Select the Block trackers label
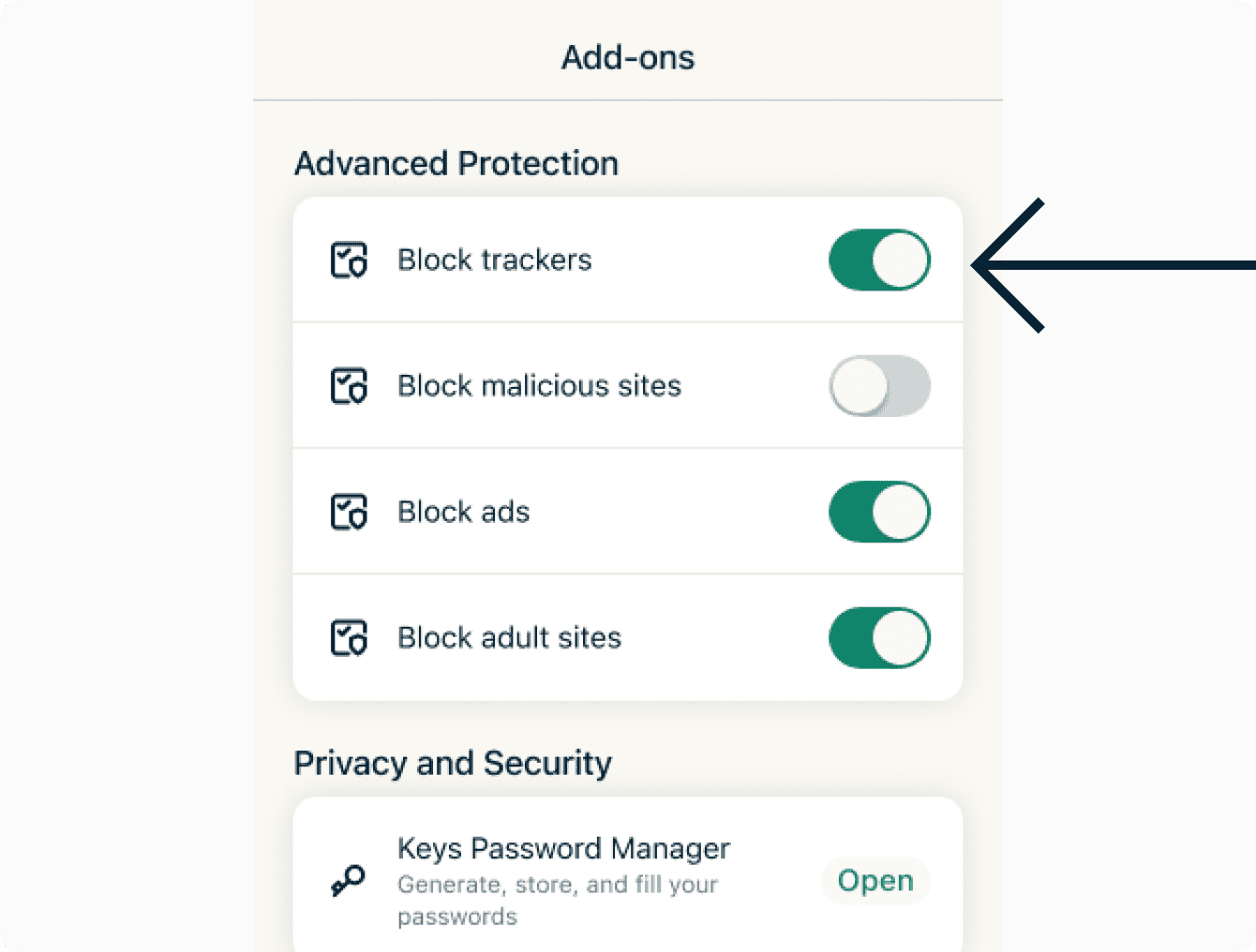 click(x=495, y=260)
